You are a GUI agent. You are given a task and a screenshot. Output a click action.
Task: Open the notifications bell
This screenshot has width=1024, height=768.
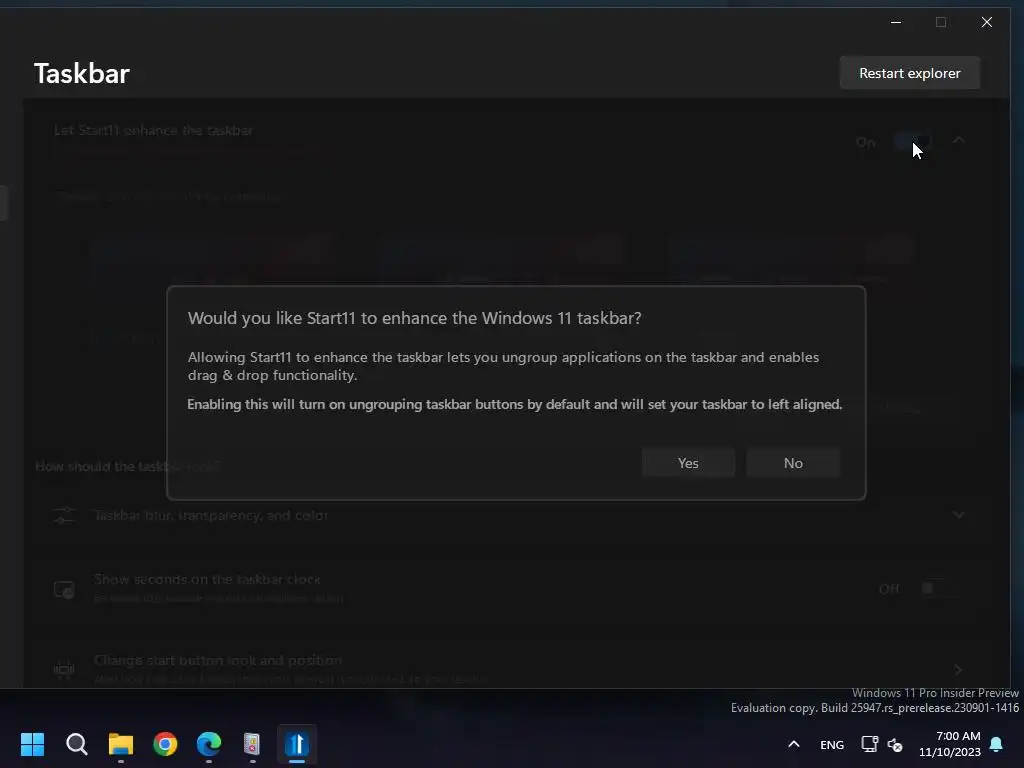(997, 744)
